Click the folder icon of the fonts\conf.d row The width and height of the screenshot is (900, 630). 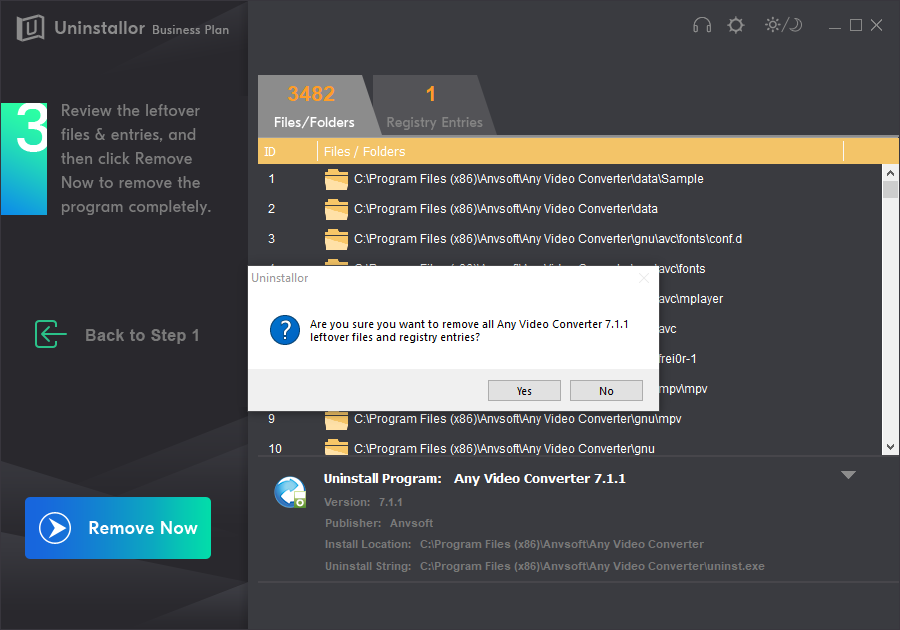click(x=336, y=239)
